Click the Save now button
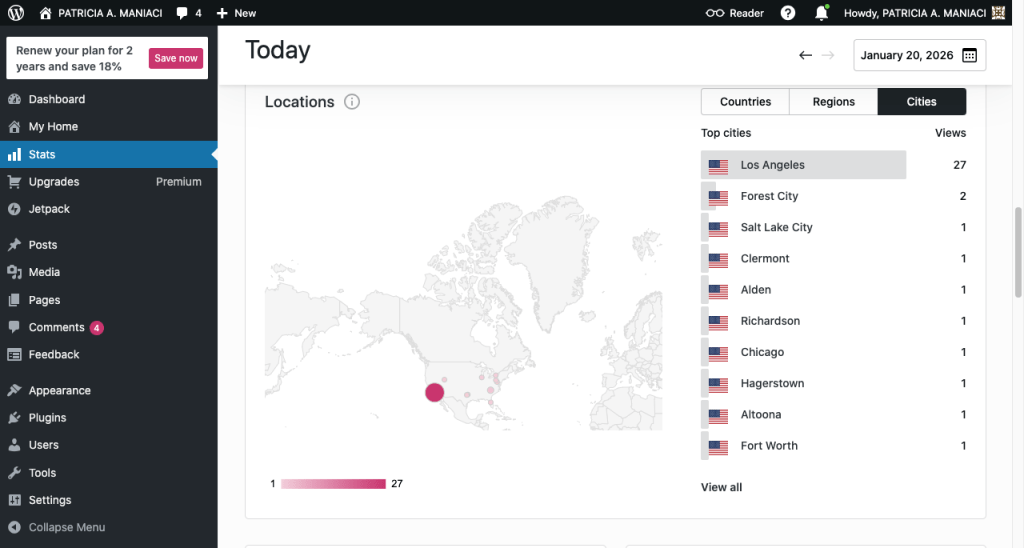Image resolution: width=1024 pixels, height=548 pixels. 176,58
